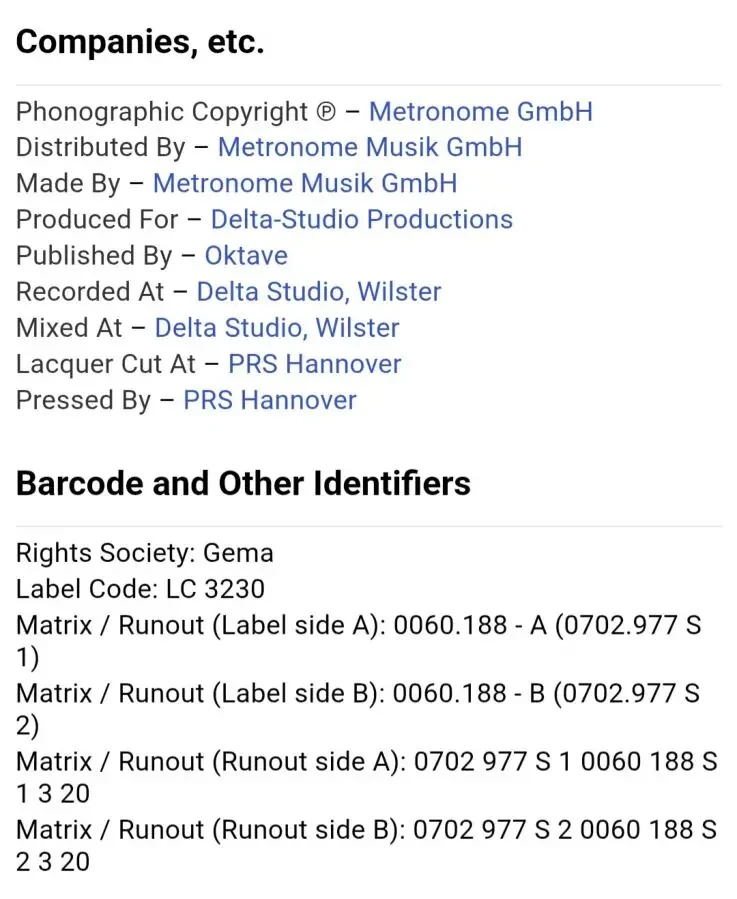Image resolution: width=737 pixels, height=899 pixels.
Task: Select the Runout side B matrix entry
Action: (366, 846)
